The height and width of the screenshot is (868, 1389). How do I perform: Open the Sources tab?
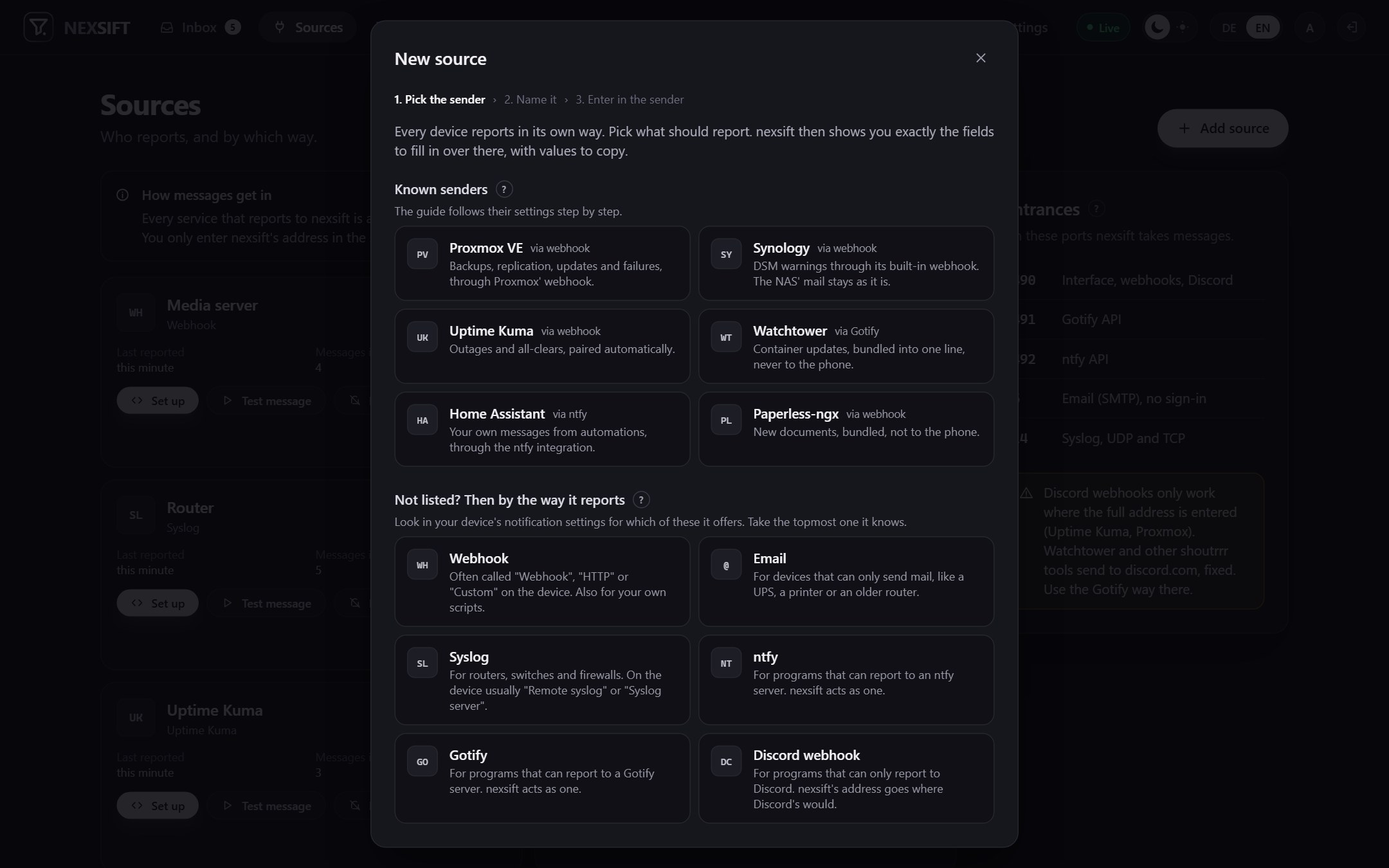coord(308,27)
